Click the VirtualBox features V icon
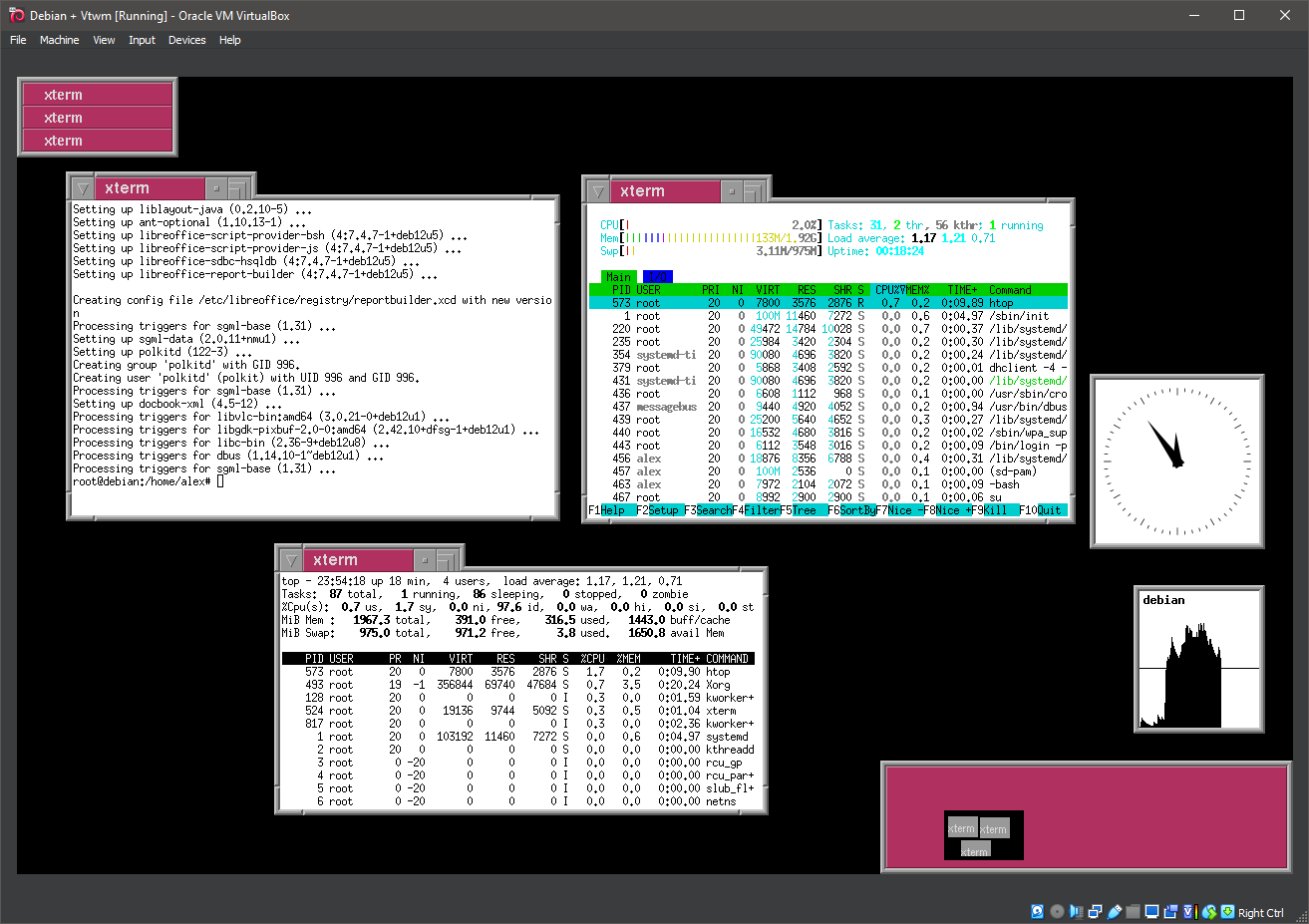Image resolution: width=1309 pixels, height=924 pixels. [1188, 910]
